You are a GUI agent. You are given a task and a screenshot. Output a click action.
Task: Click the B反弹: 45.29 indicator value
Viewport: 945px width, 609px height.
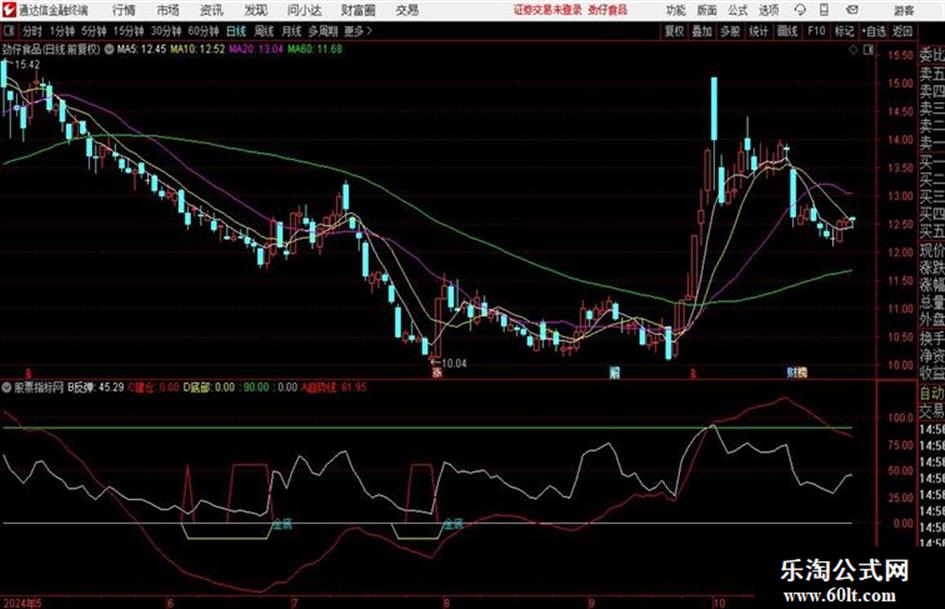coord(96,387)
